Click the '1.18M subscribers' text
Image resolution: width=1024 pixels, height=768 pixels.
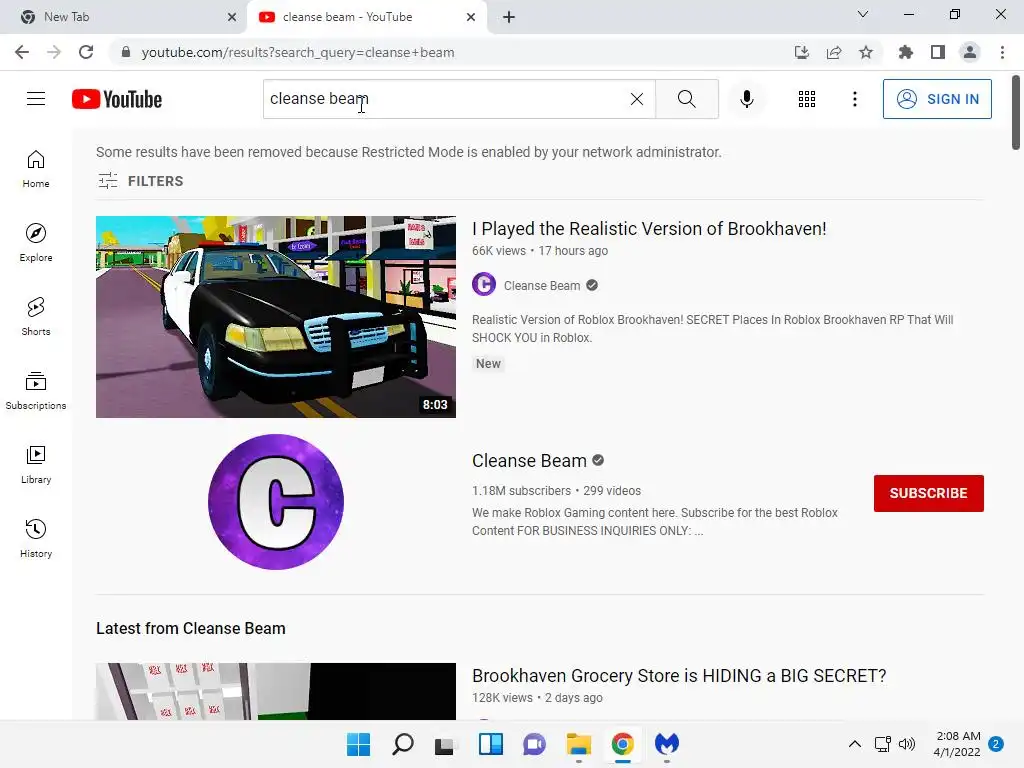click(x=521, y=490)
